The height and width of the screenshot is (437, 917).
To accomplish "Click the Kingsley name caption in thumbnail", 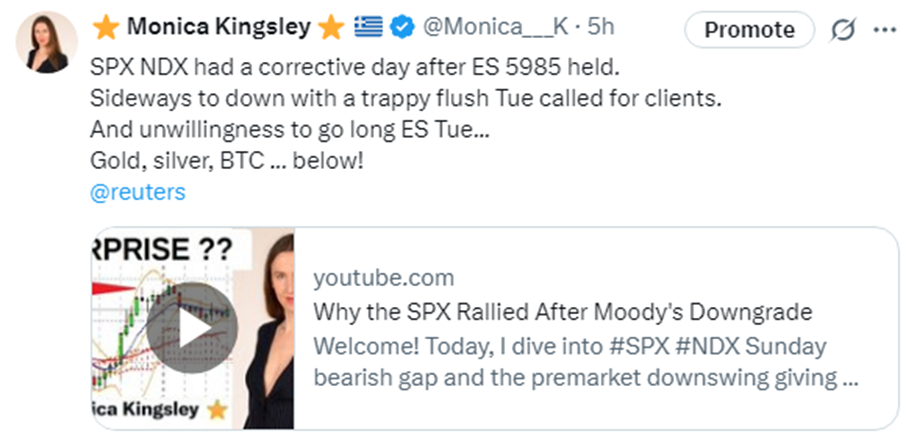I will click(x=150, y=411).
